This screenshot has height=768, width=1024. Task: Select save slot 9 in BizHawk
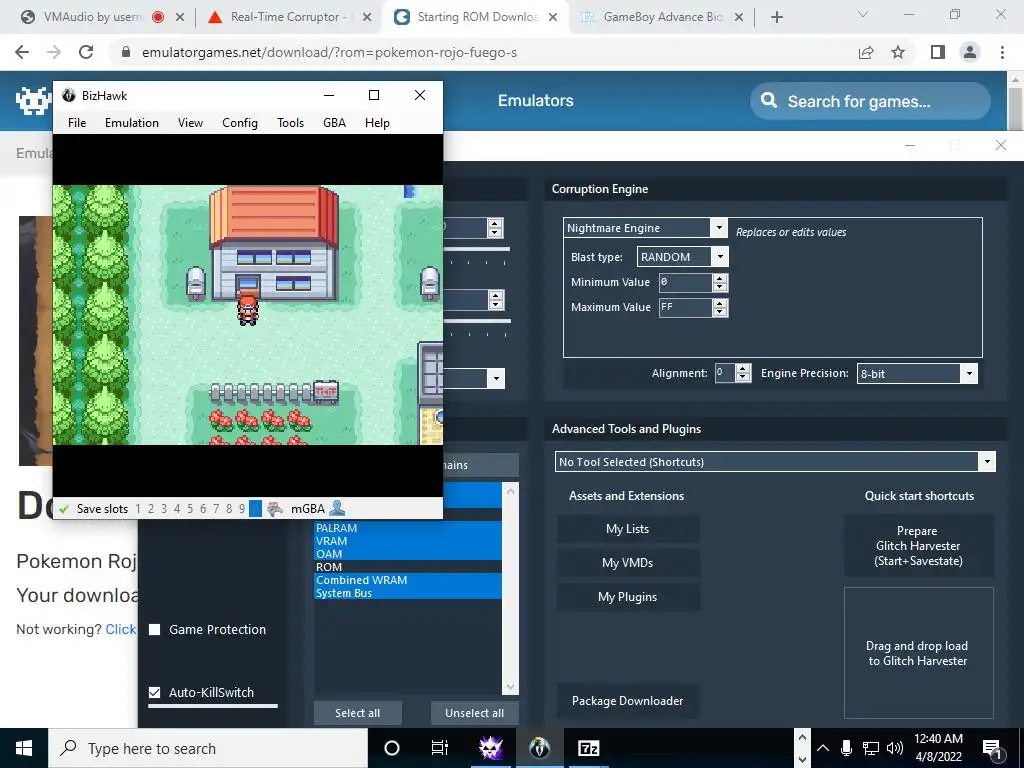coord(242,509)
